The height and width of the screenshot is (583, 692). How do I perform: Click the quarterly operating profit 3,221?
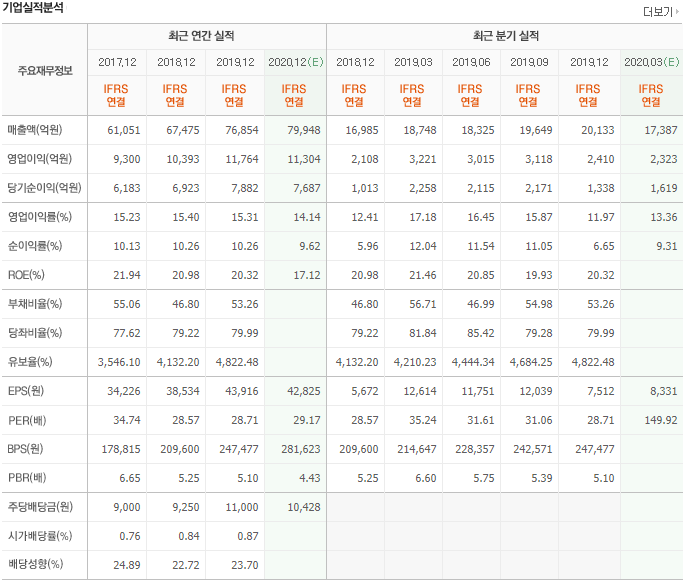[422, 159]
